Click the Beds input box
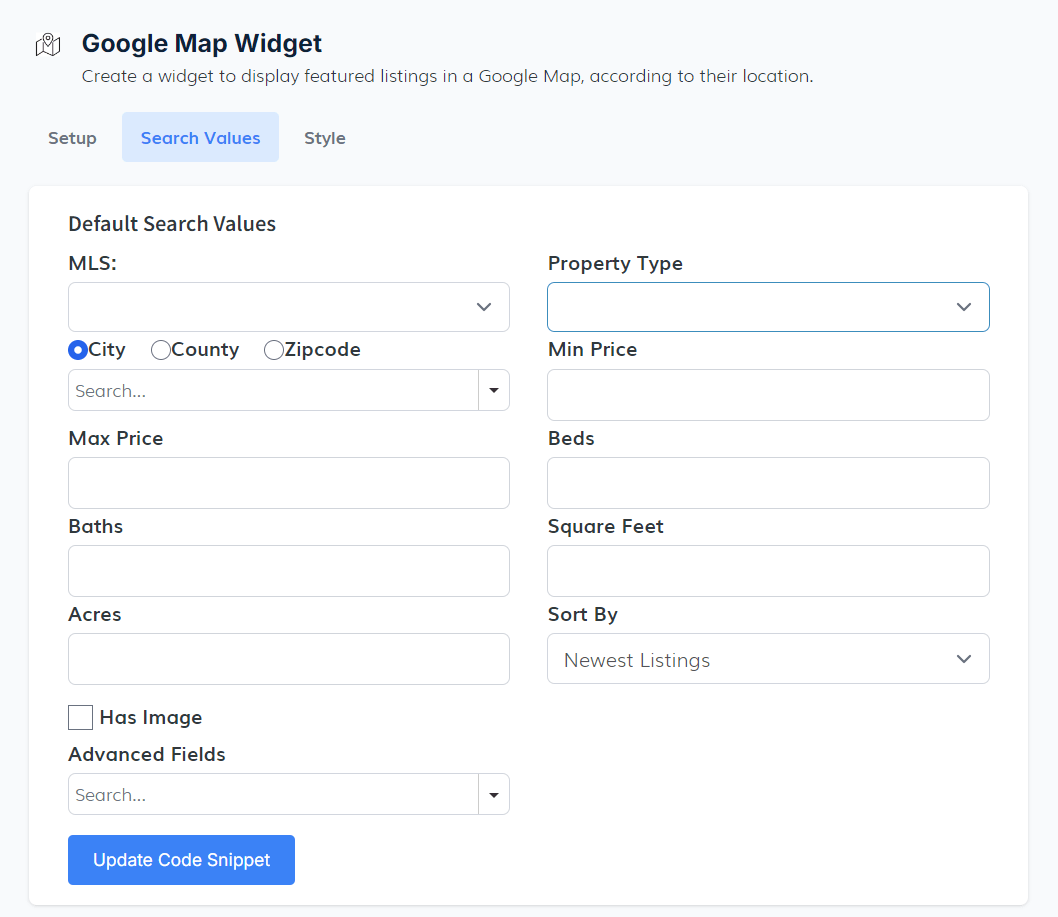The height and width of the screenshot is (917, 1058). pos(767,483)
